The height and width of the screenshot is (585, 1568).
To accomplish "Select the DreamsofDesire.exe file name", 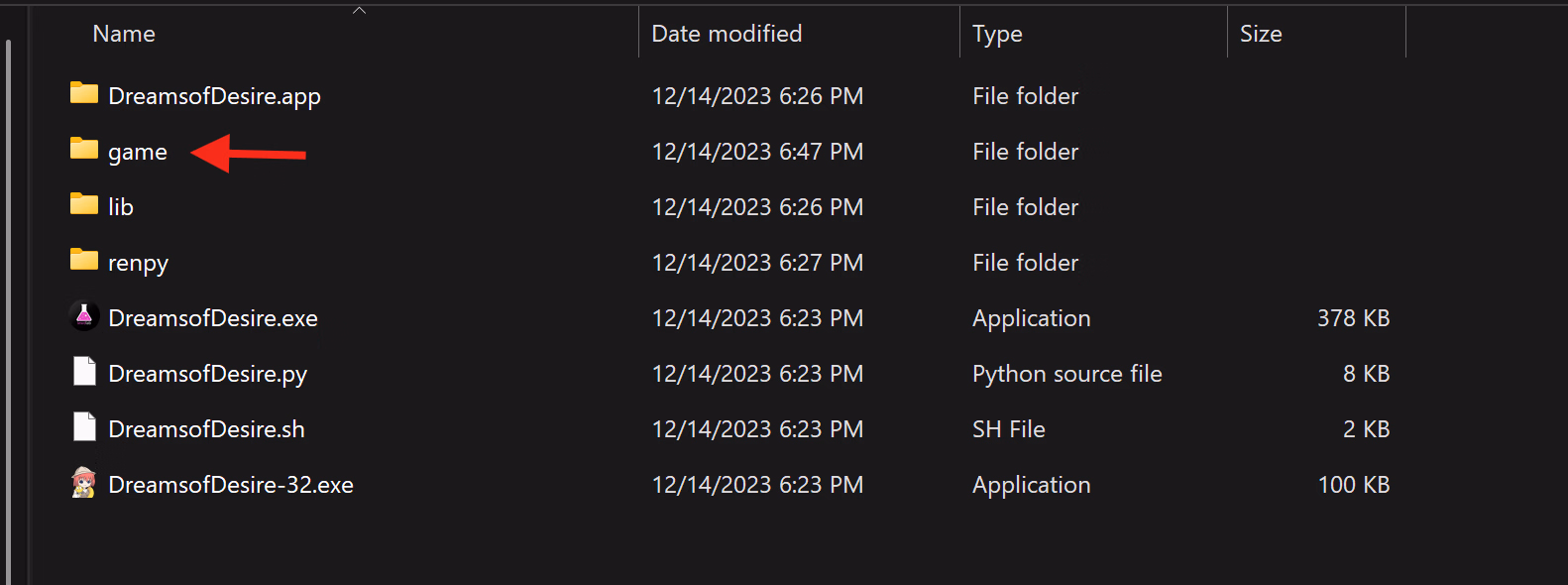I will pos(213,318).
